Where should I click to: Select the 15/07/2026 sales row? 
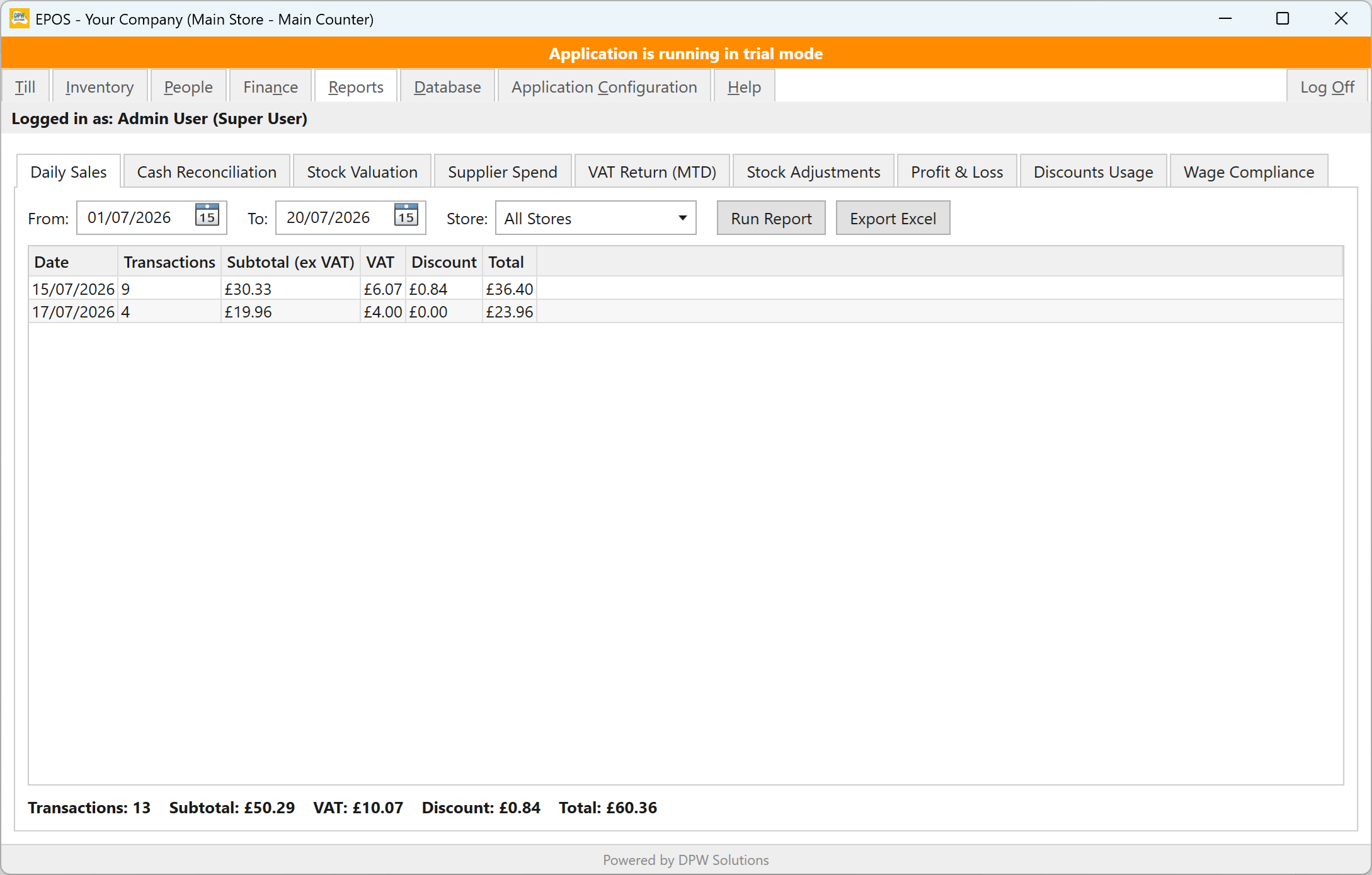click(x=685, y=289)
